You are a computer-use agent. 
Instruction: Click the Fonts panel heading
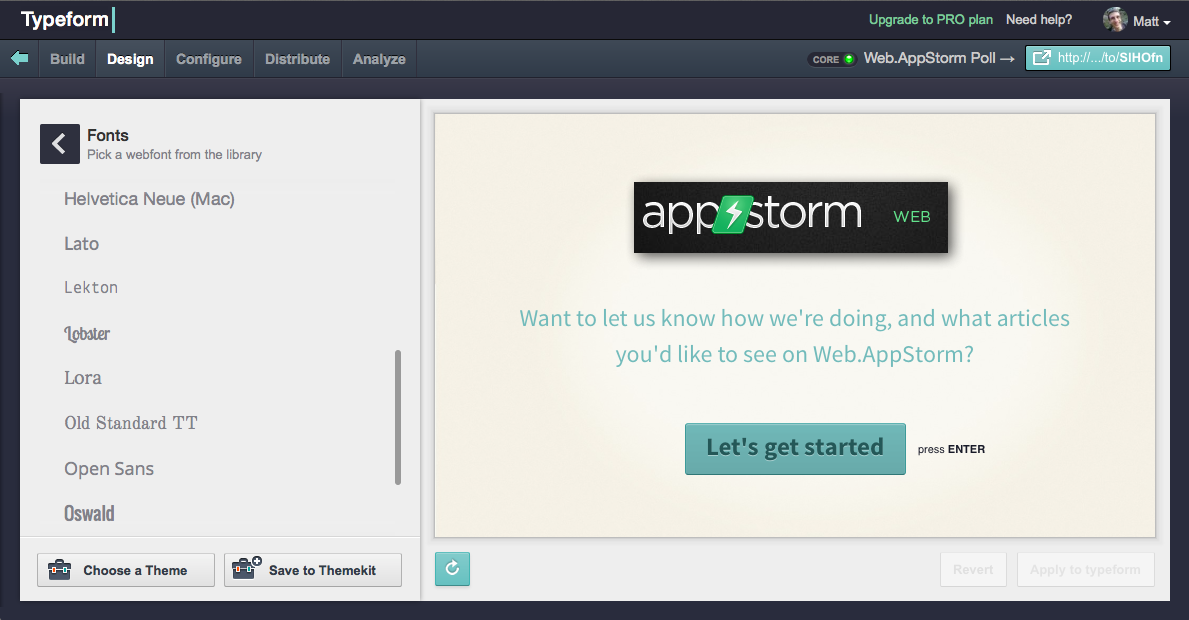[x=108, y=135]
